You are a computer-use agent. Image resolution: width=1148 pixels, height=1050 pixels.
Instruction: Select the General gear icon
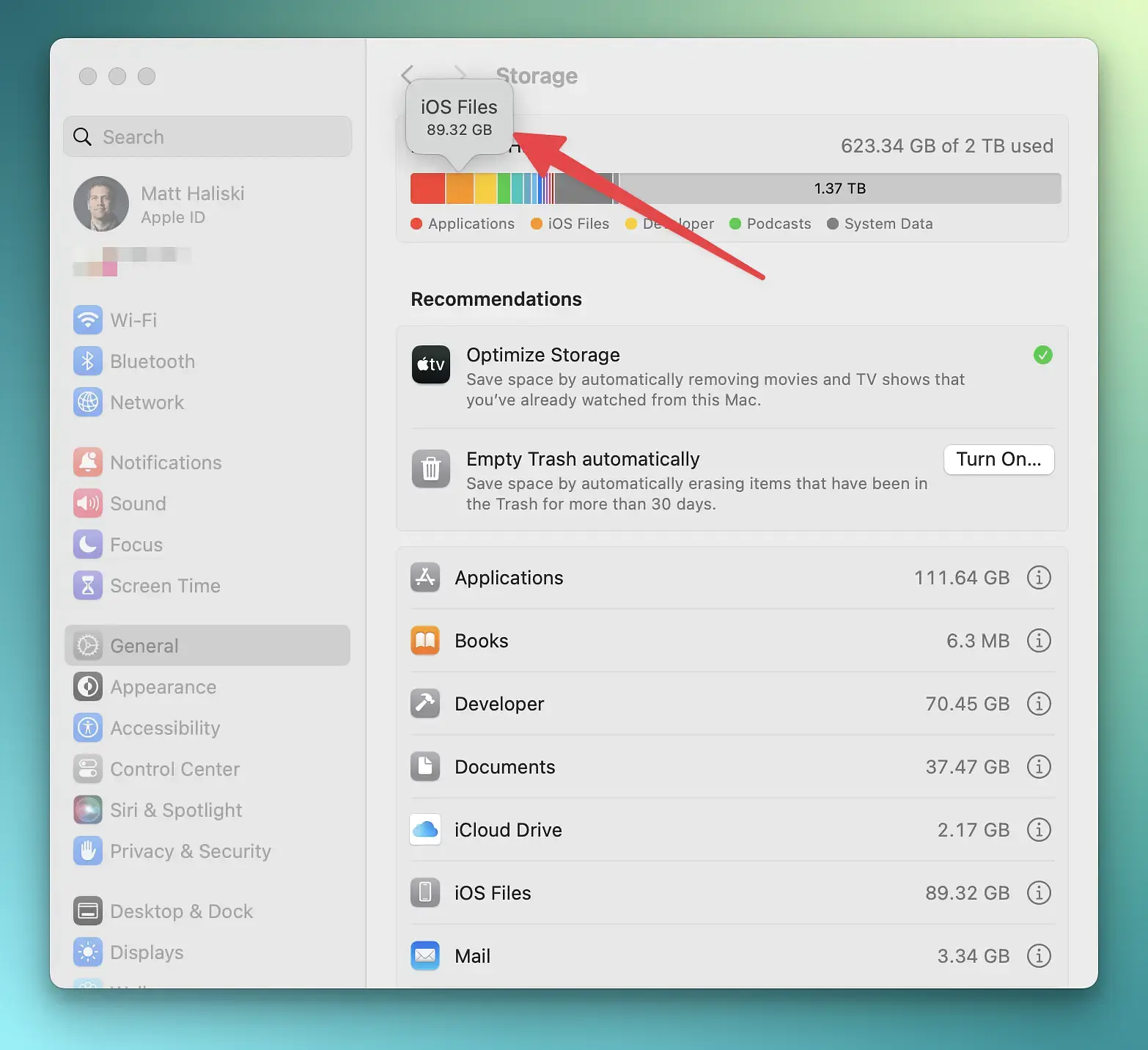pos(88,645)
